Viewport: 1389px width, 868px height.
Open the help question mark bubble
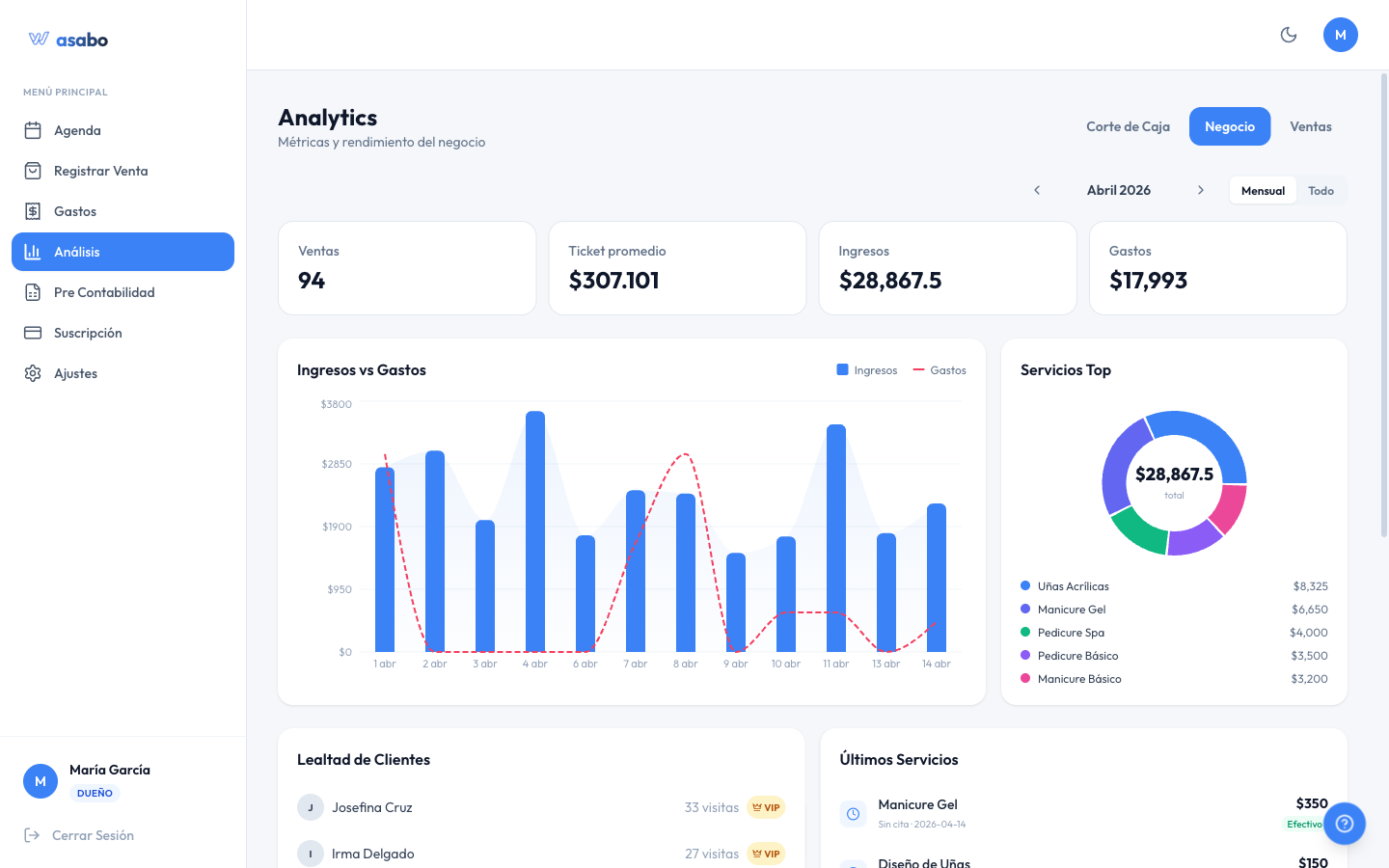tap(1345, 824)
